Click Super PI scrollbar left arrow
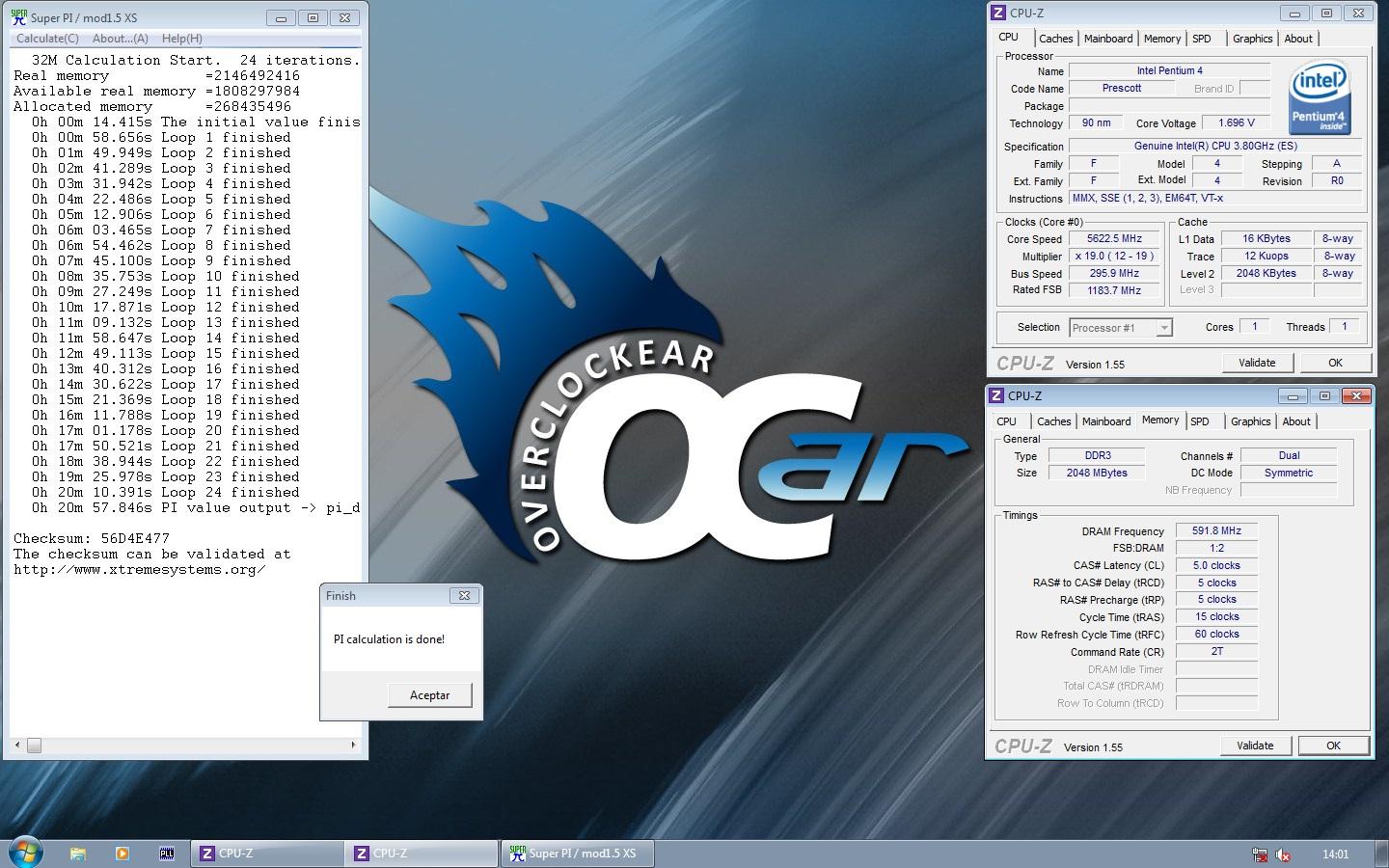The height and width of the screenshot is (868, 1389). pos(17,746)
